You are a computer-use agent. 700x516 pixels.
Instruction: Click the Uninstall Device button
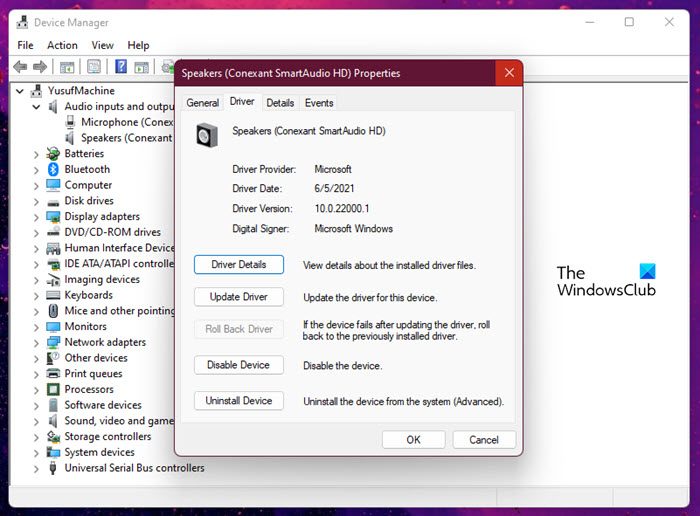(x=239, y=400)
